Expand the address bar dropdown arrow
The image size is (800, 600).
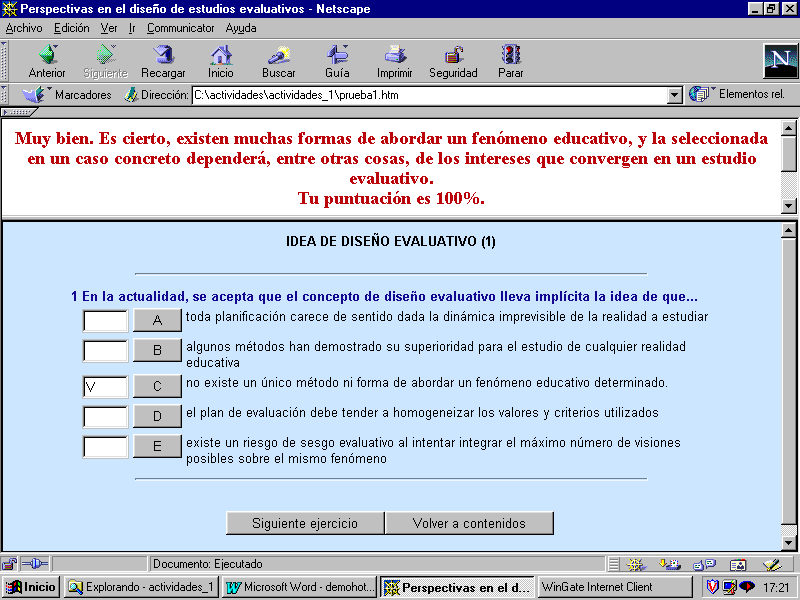(674, 95)
